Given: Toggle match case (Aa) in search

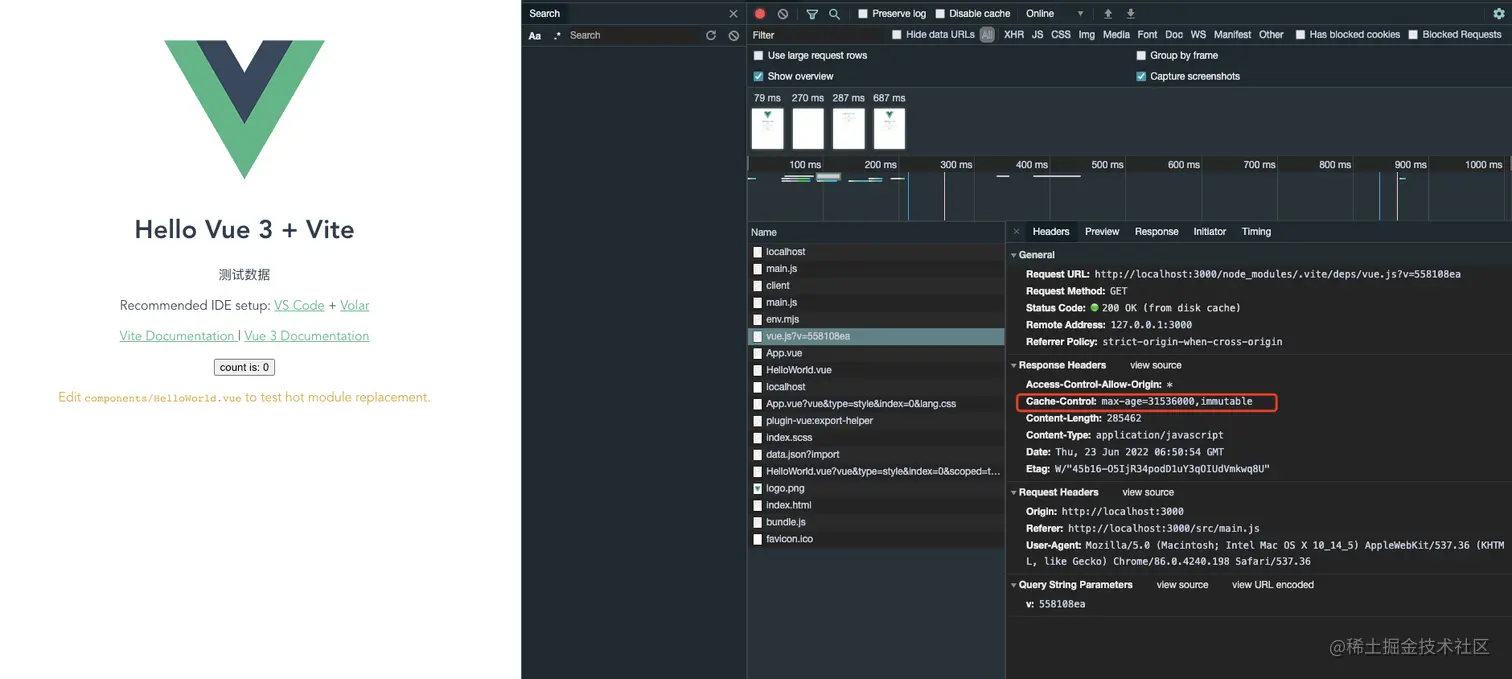Looking at the screenshot, I should pyautogui.click(x=535, y=36).
